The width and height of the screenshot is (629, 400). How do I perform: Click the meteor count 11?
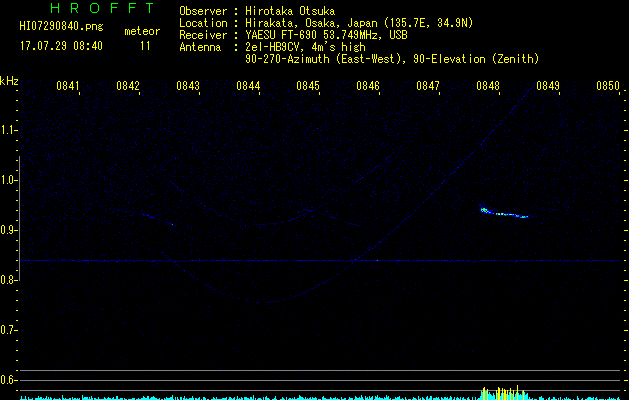145,46
